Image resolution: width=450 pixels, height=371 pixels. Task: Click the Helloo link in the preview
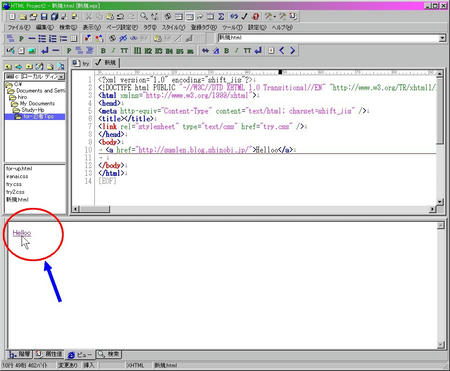point(22,233)
